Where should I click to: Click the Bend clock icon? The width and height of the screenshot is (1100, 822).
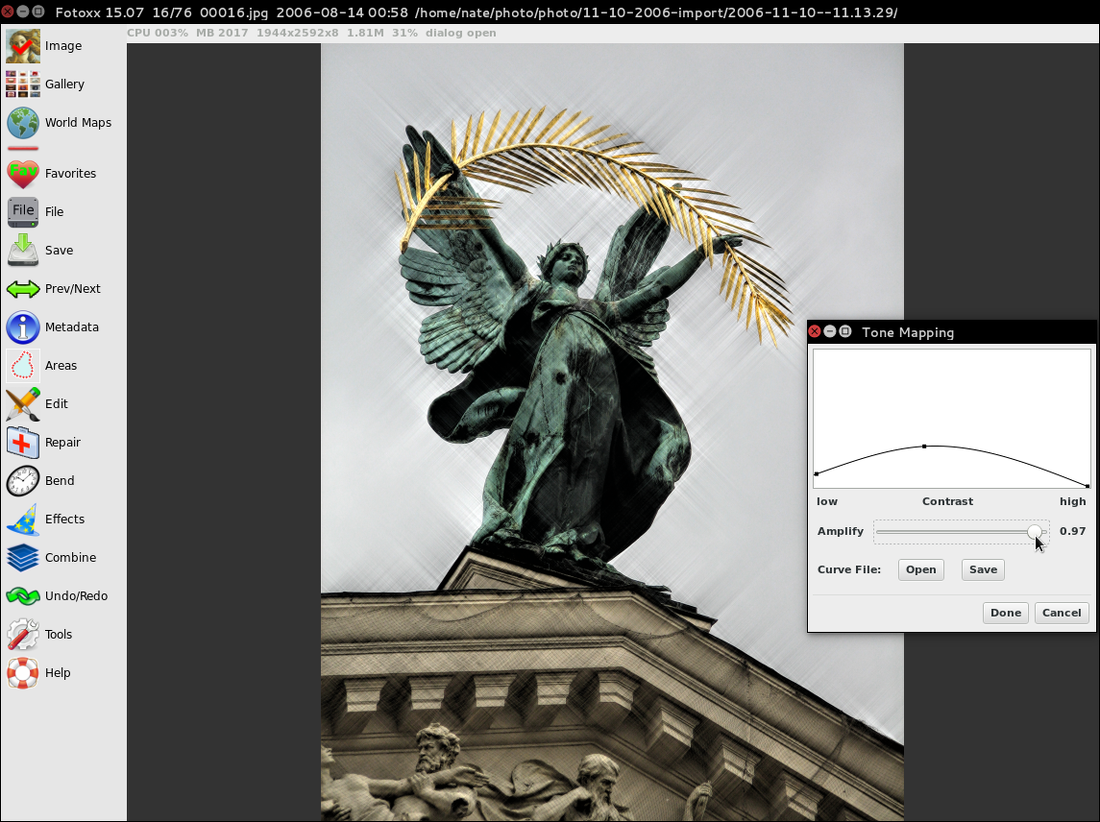[23, 481]
